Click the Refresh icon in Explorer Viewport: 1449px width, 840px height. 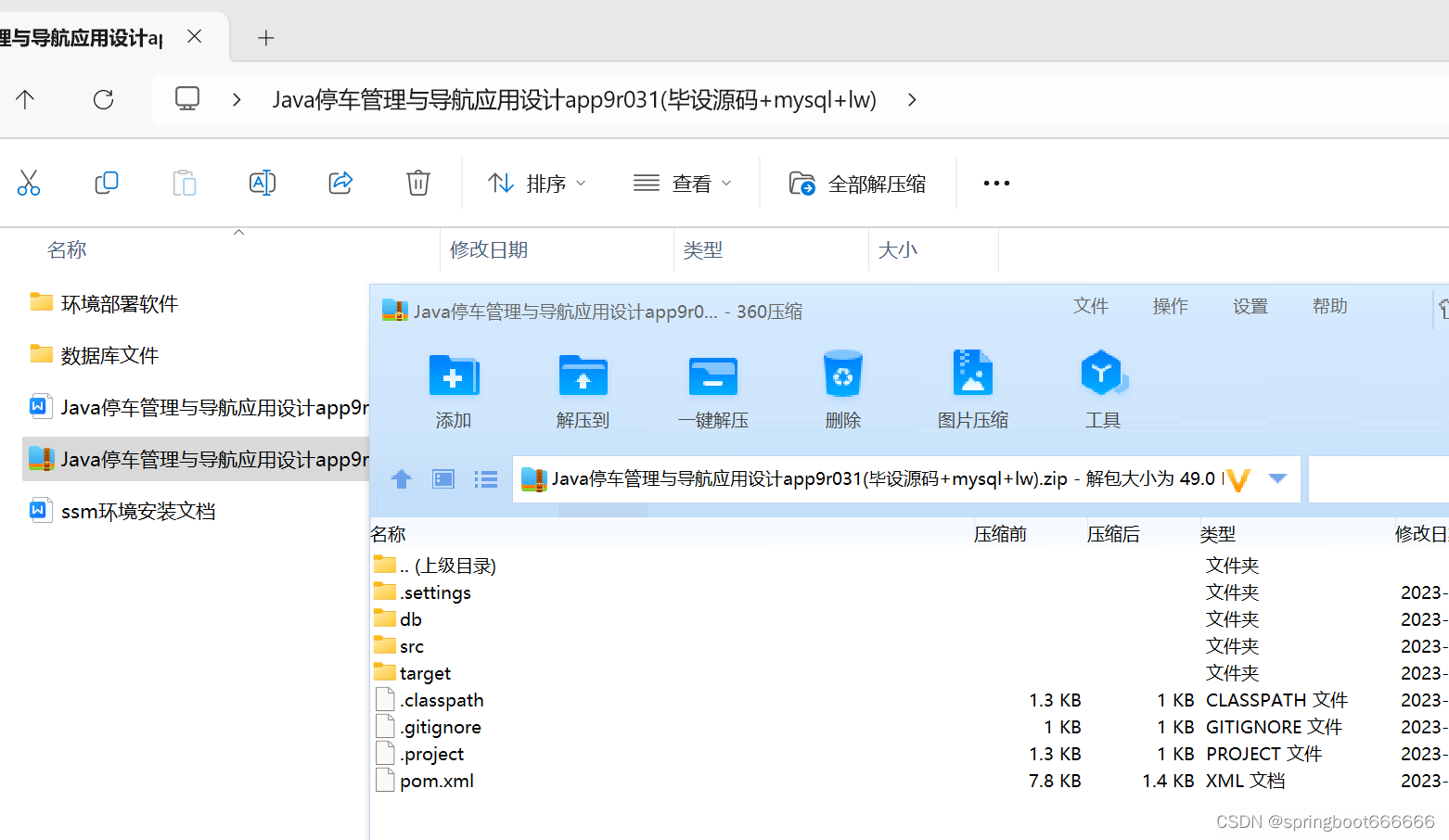pyautogui.click(x=103, y=99)
